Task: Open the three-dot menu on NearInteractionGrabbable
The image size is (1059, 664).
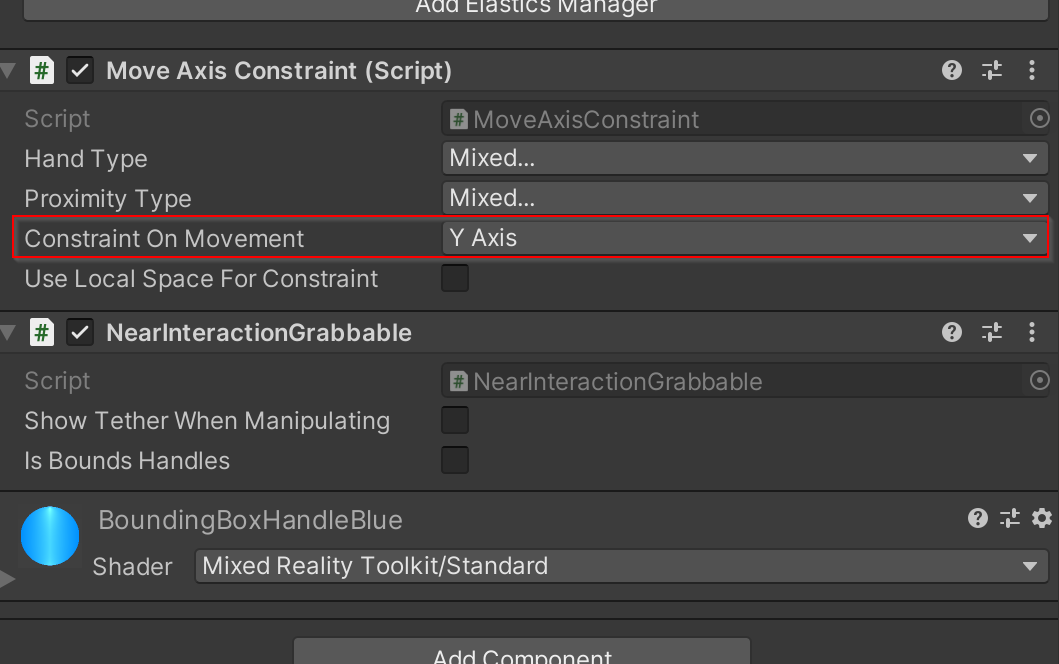Action: point(1032,332)
